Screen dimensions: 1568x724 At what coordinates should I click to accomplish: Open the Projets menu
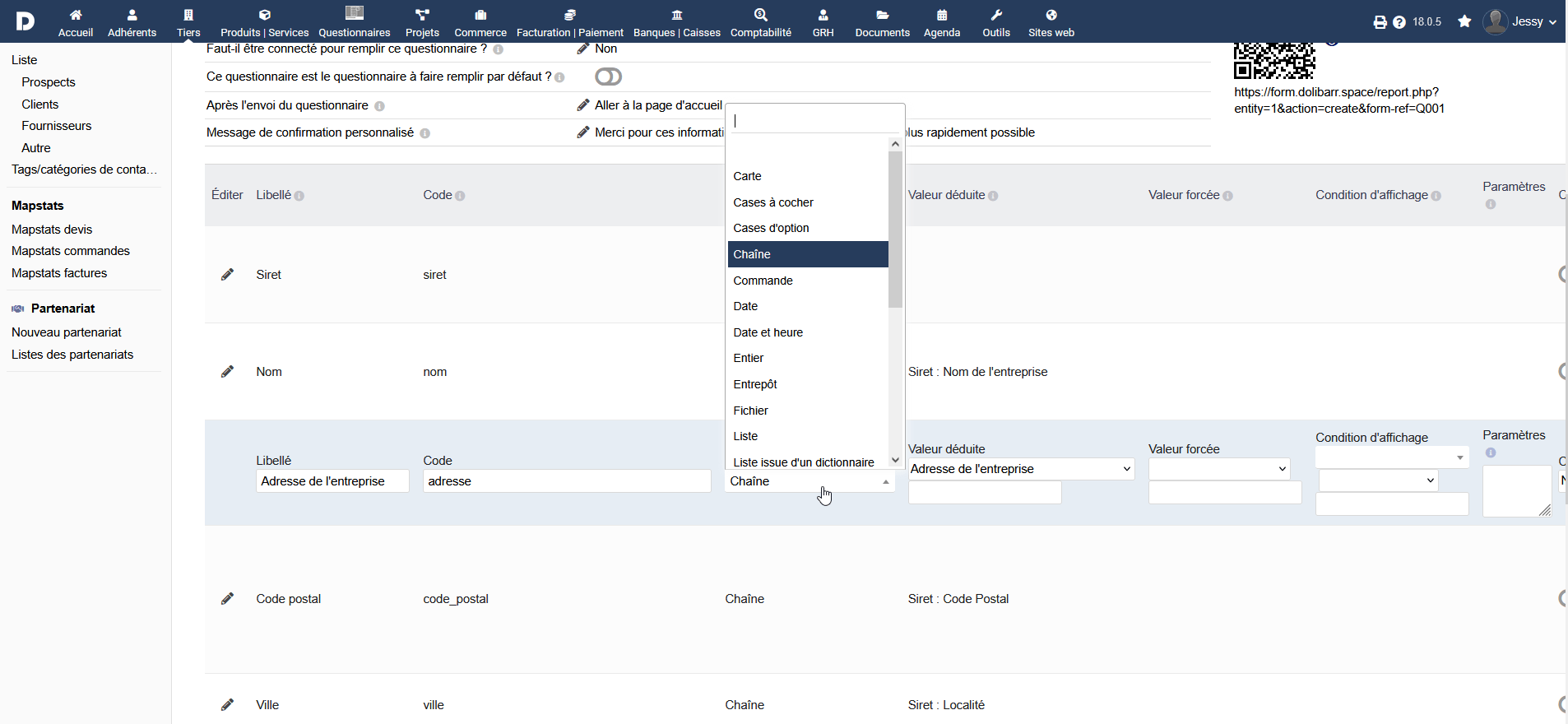tap(422, 22)
